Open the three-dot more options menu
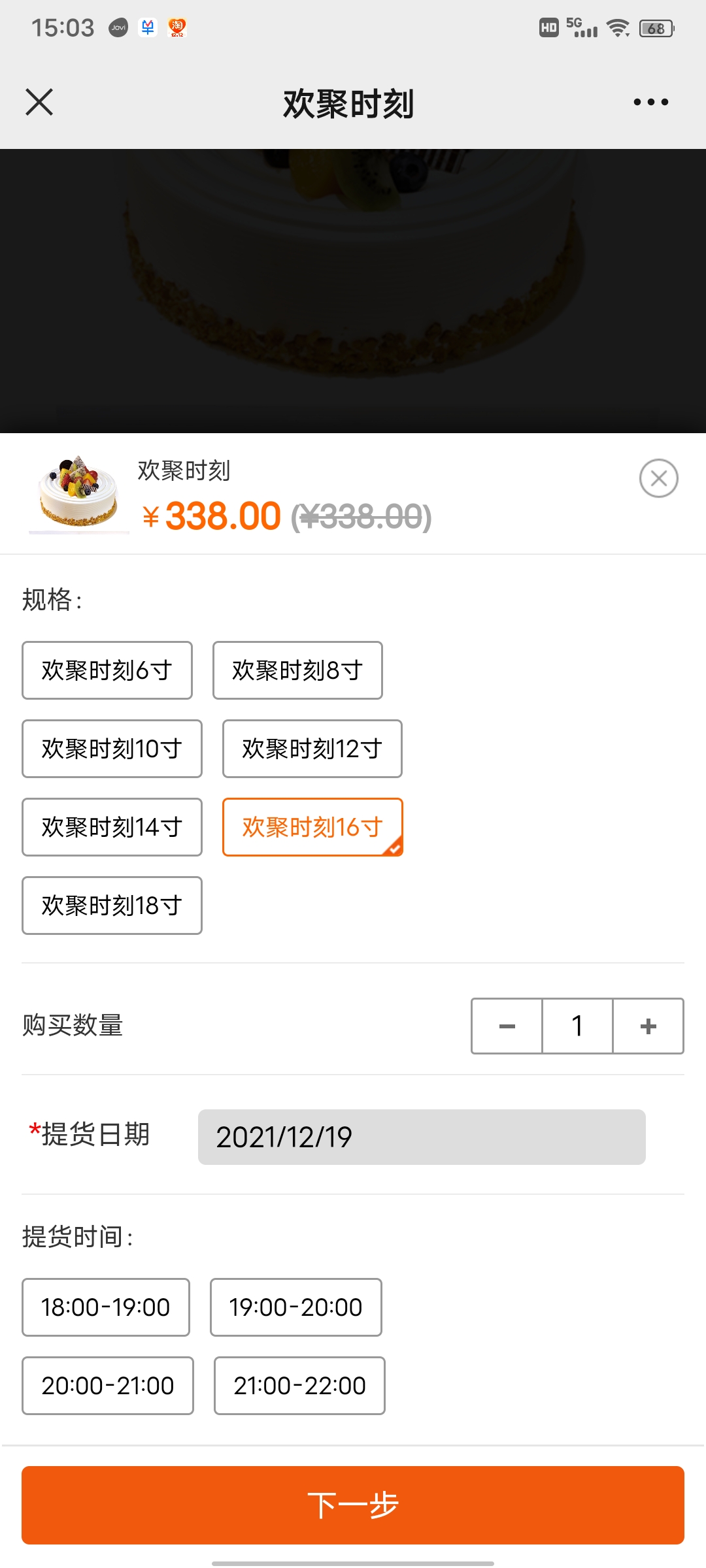 tap(650, 102)
